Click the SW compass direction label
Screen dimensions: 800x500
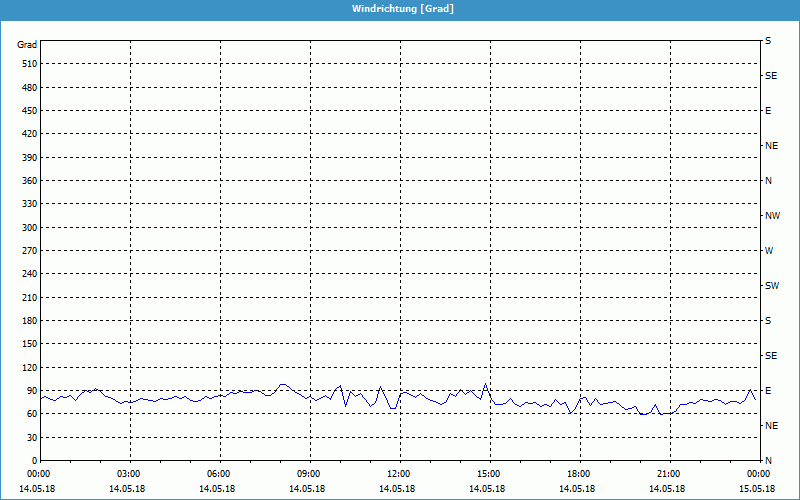click(x=772, y=286)
